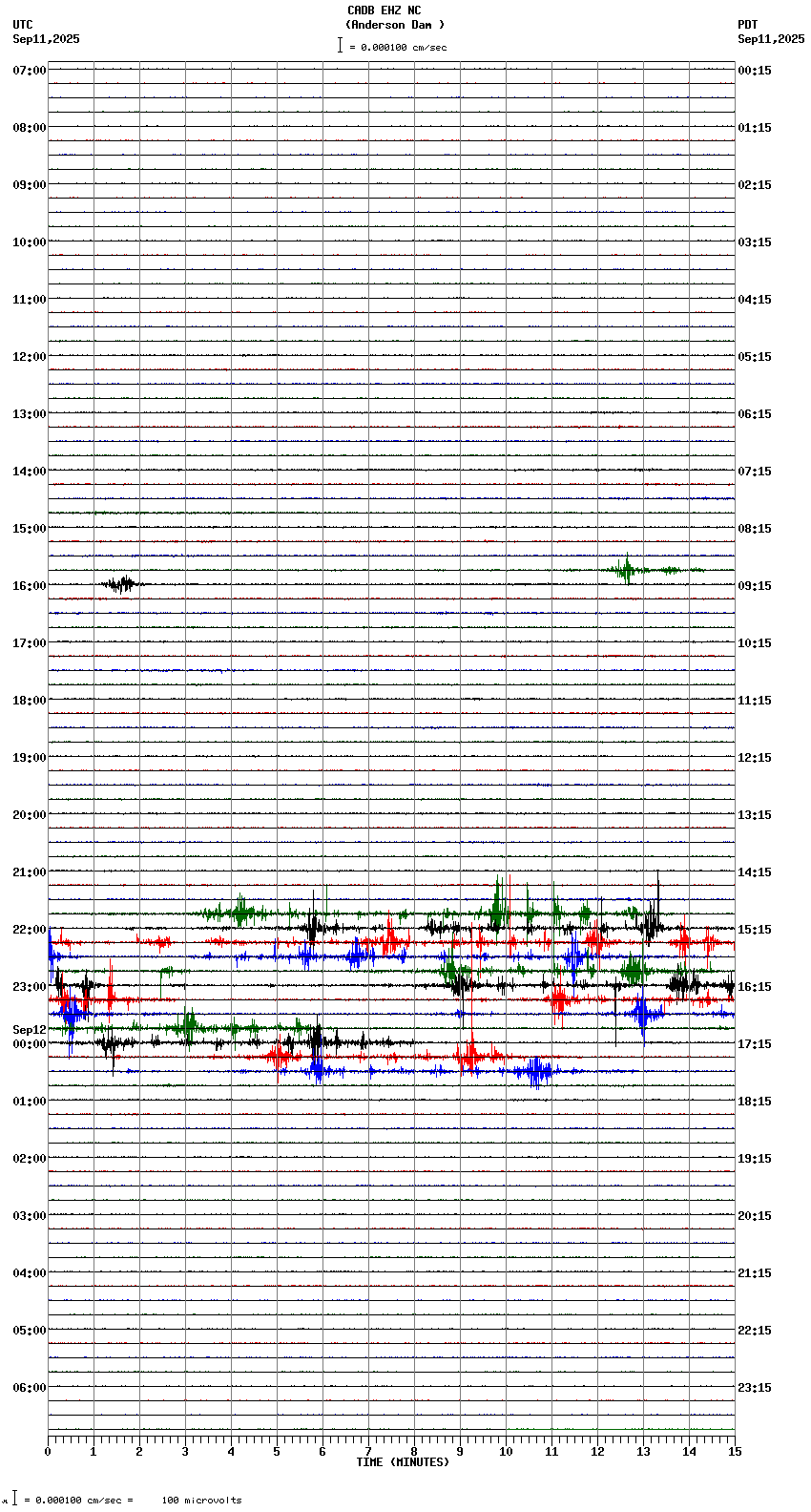Click the '16:15' PDT time label

tap(755, 987)
